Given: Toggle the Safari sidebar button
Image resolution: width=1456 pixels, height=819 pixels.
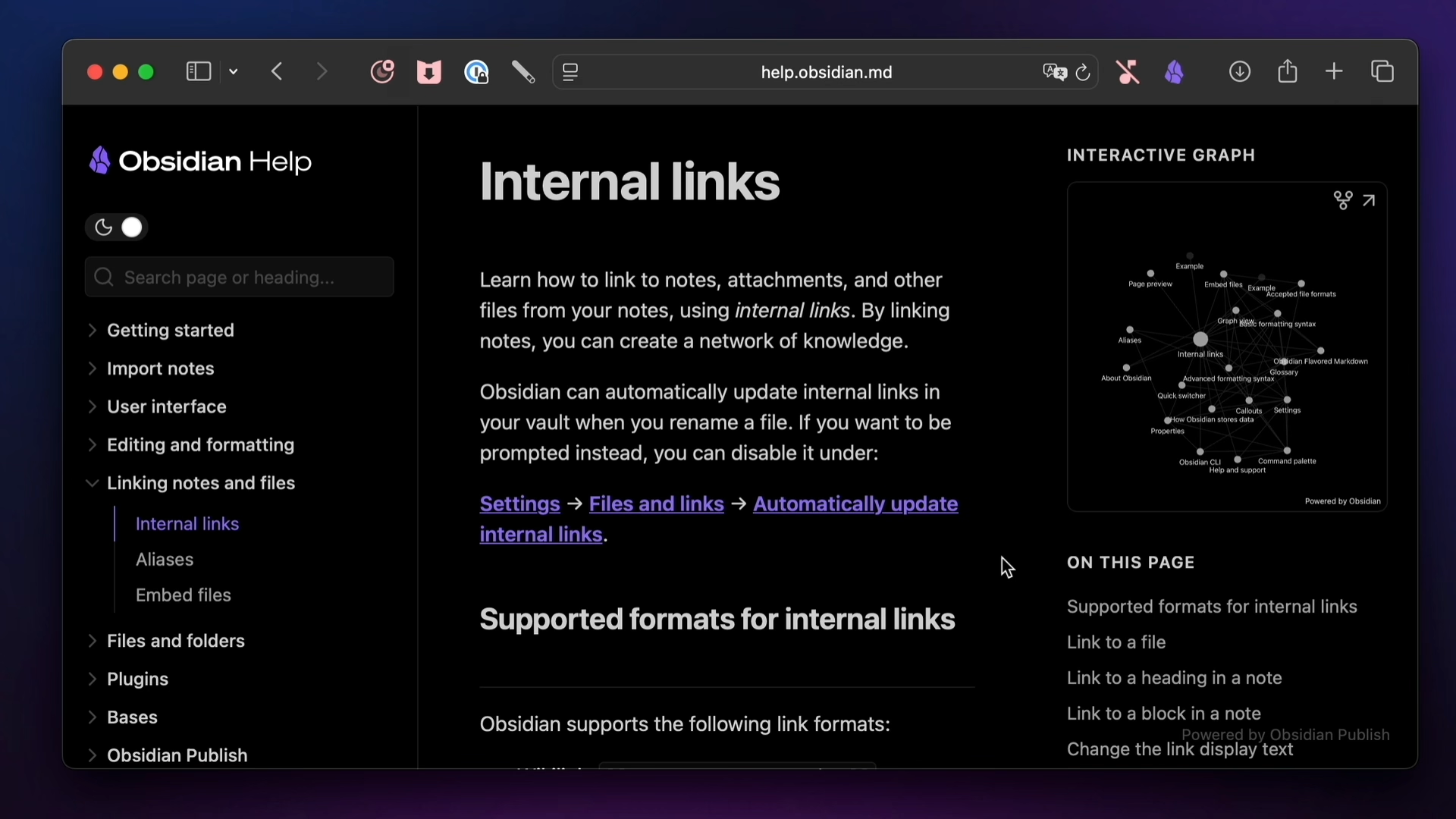Looking at the screenshot, I should (198, 72).
